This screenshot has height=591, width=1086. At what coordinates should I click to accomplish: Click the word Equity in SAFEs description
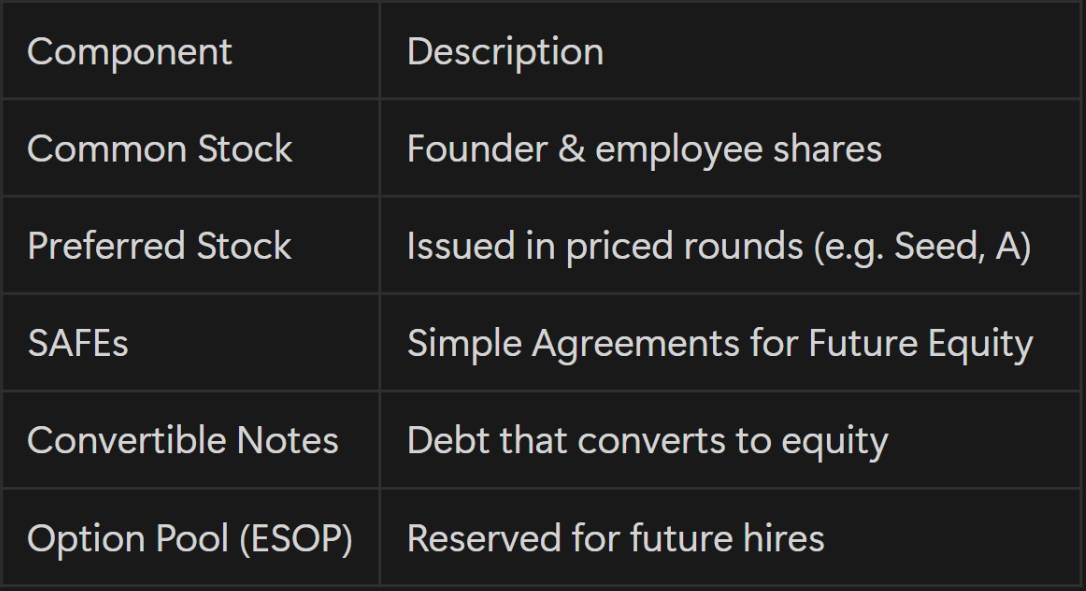pyautogui.click(x=980, y=345)
